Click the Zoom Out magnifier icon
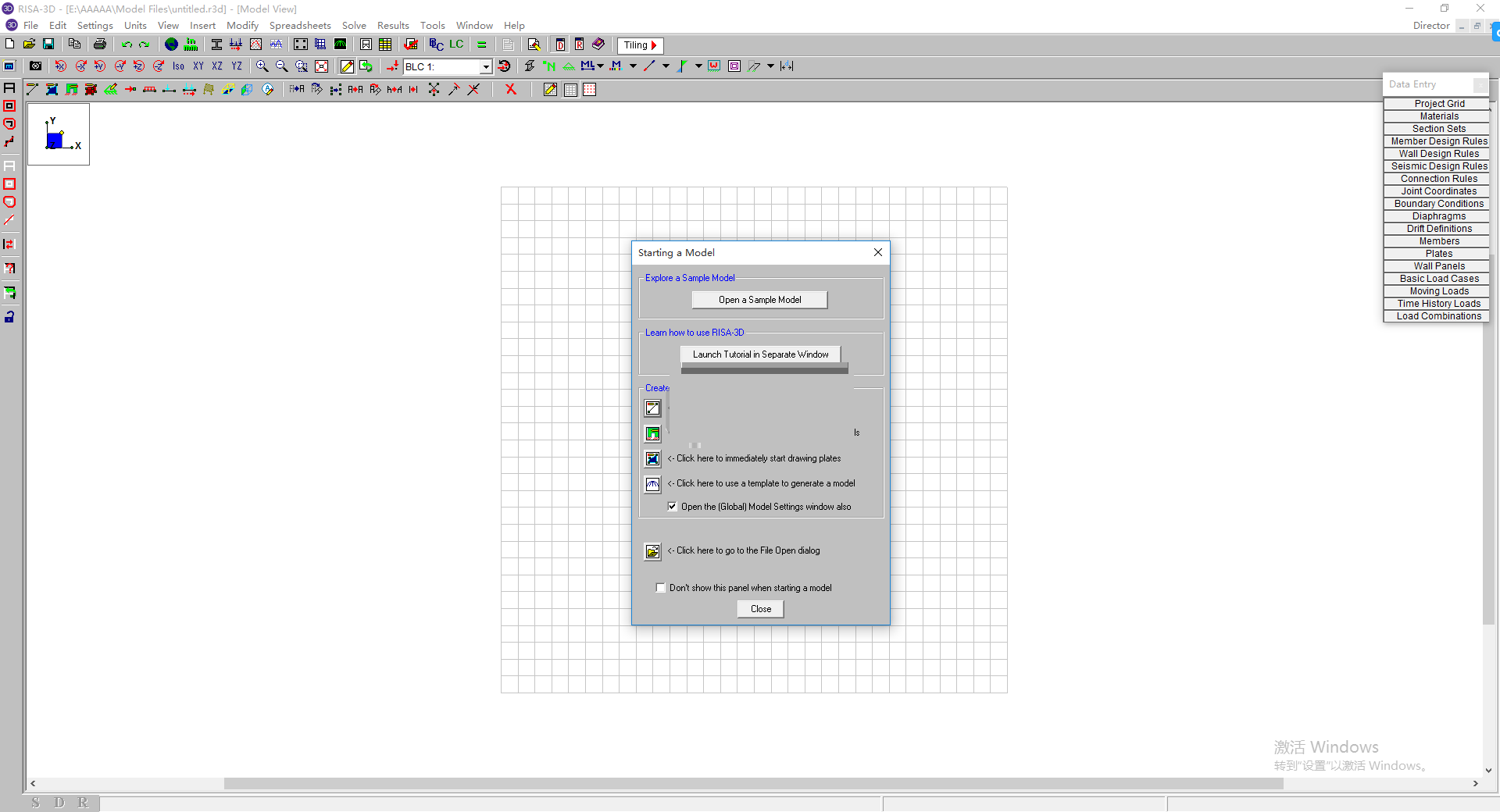 (282, 66)
